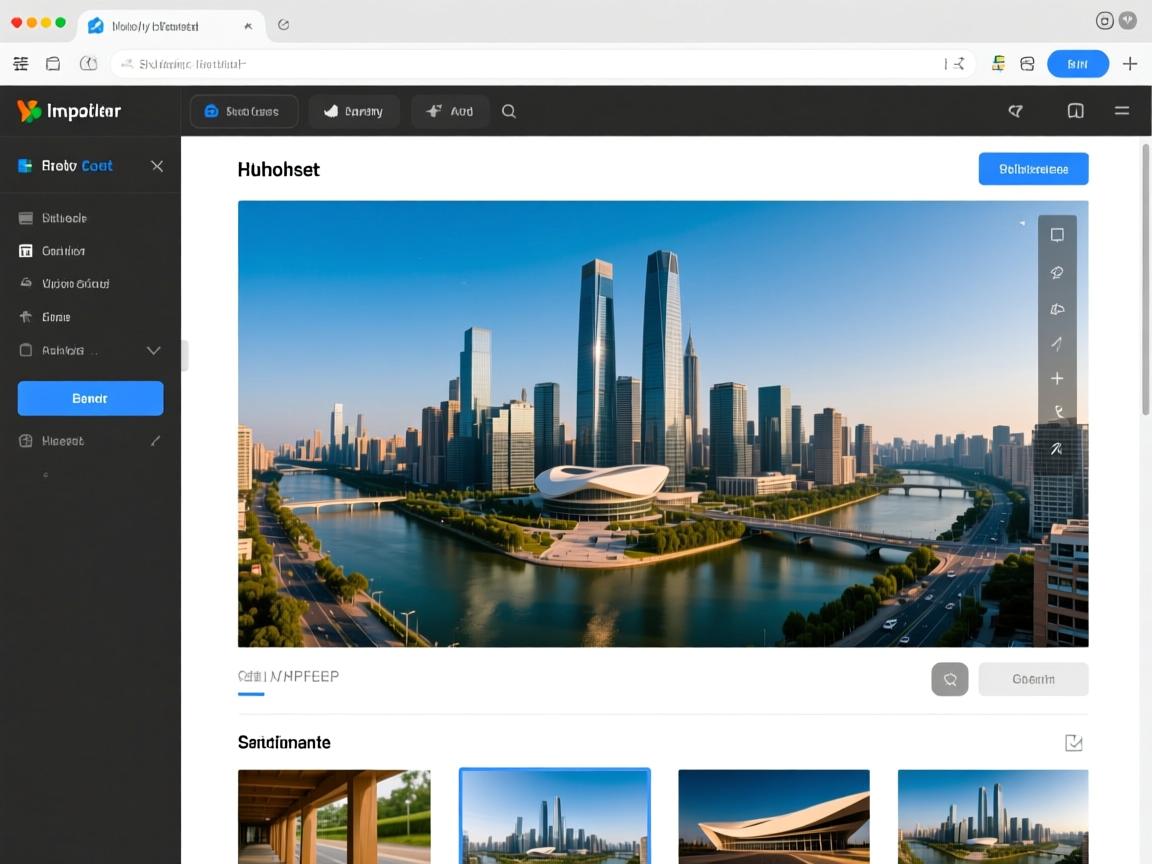Click the magnifier search icon in dark toolbar

click(x=509, y=111)
